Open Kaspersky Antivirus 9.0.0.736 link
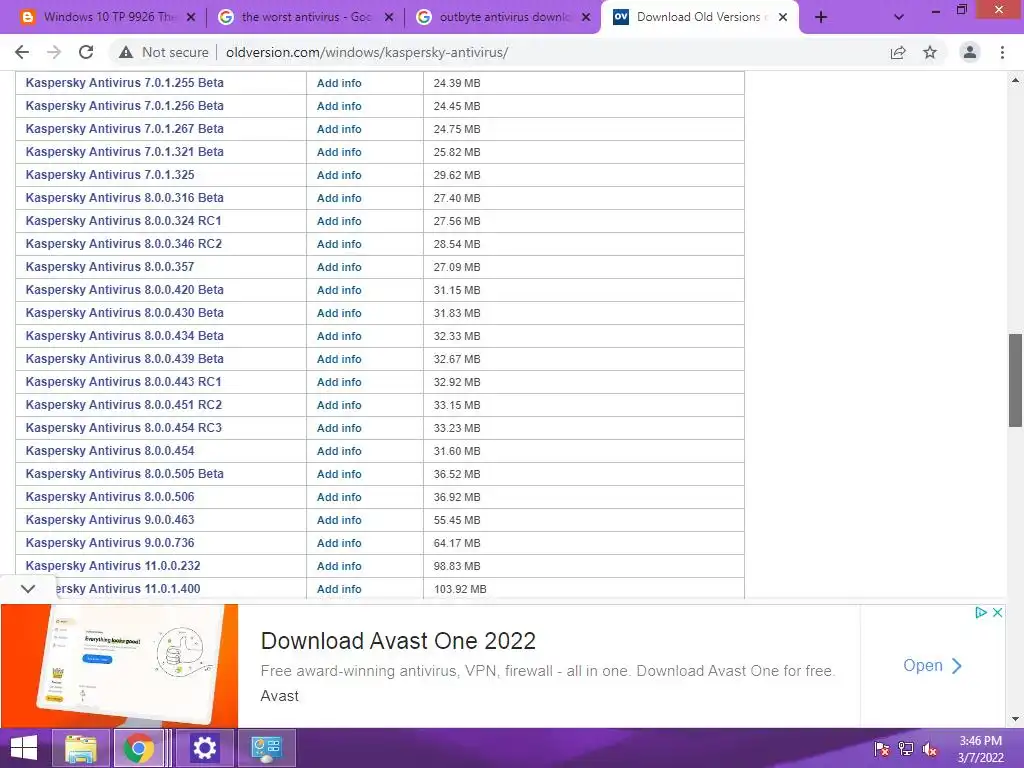This screenshot has width=1024, height=768. [110, 543]
